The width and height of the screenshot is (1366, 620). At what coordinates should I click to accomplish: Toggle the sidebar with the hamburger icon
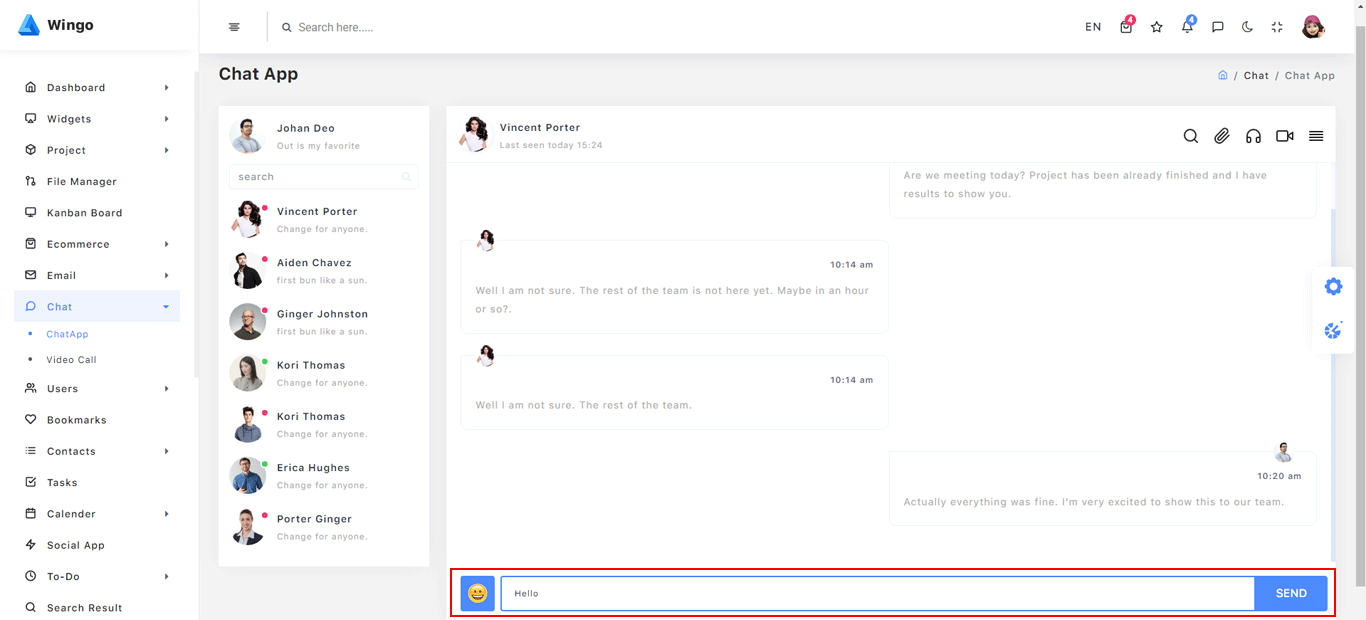point(234,27)
